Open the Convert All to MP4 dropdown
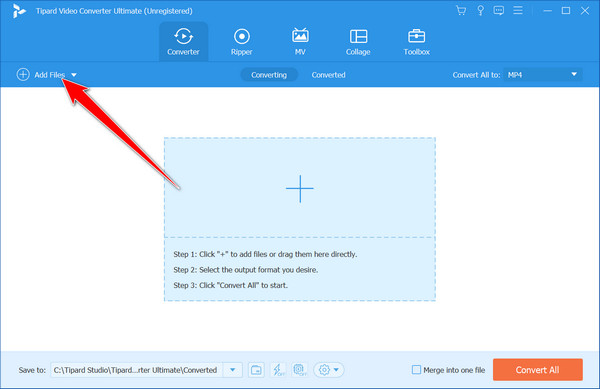Image resolution: width=600 pixels, height=389 pixels. click(x=543, y=75)
